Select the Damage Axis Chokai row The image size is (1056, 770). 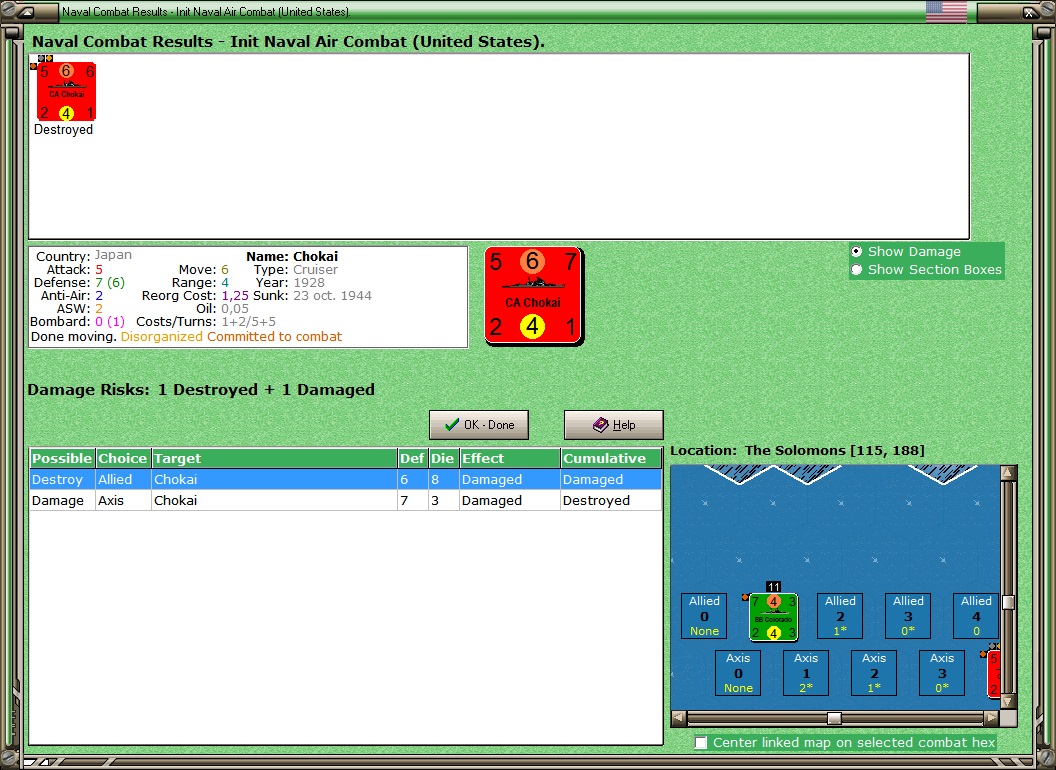345,501
